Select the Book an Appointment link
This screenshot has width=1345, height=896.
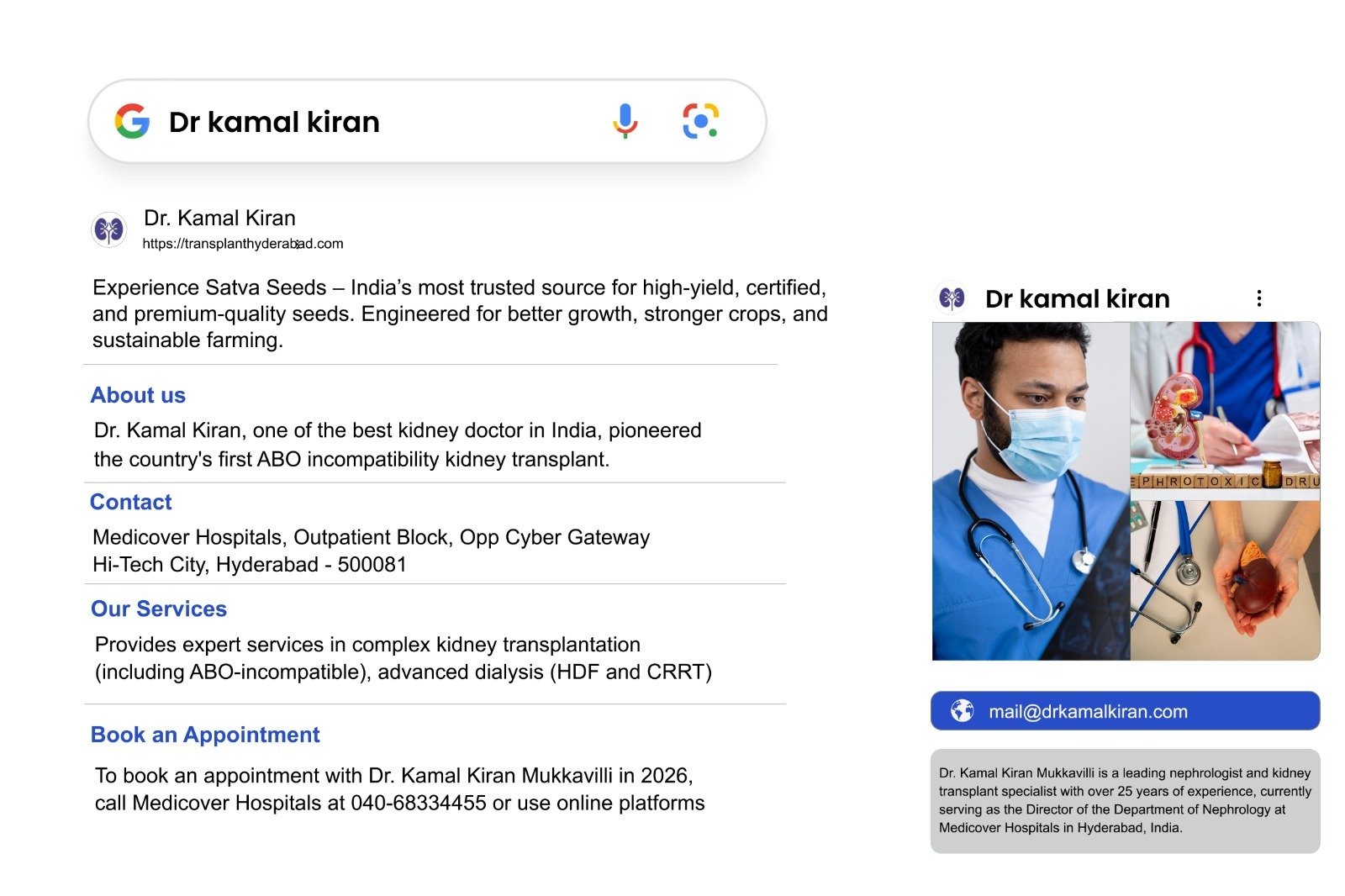(x=204, y=735)
